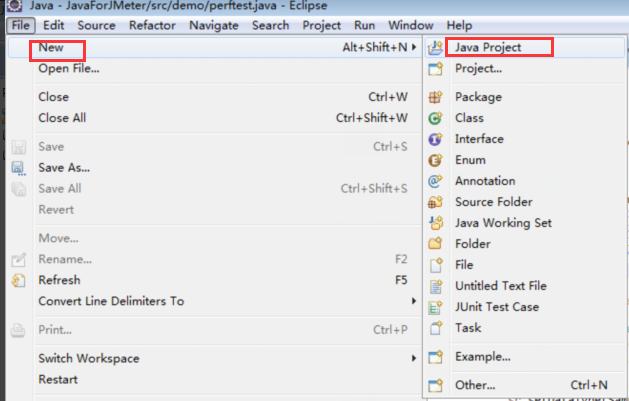
Task: Click the Folder icon in New submenu
Action: 435,244
